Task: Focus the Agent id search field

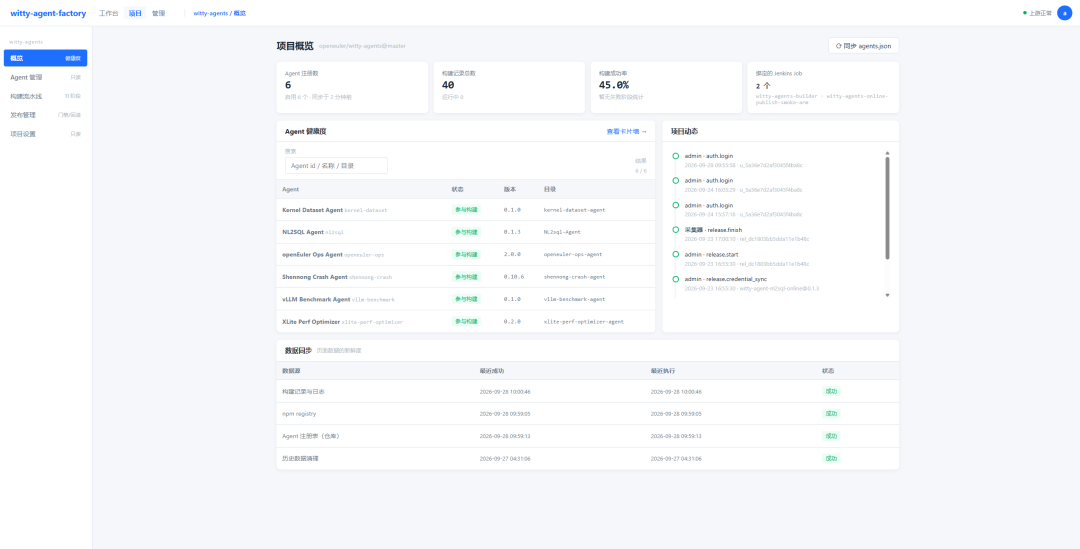Action: (336, 165)
